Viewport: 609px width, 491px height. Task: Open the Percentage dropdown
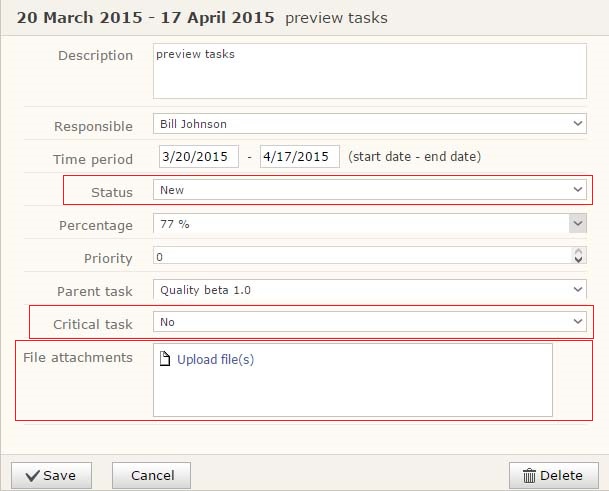360,224
